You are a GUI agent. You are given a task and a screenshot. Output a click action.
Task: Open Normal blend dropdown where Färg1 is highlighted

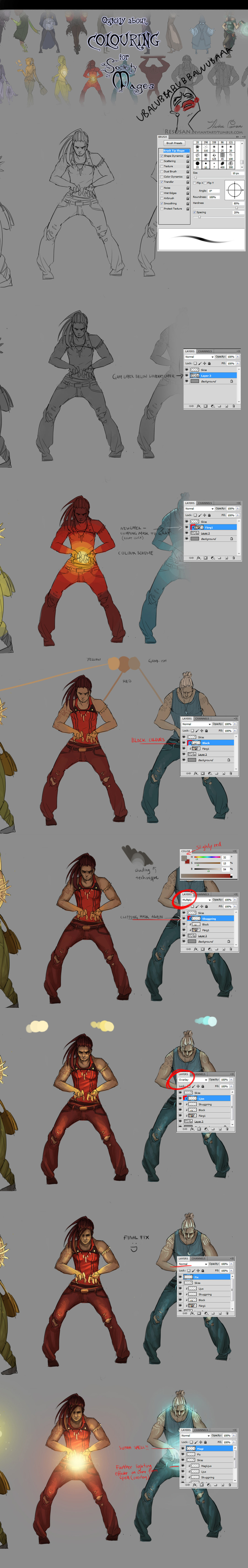pos(200,509)
